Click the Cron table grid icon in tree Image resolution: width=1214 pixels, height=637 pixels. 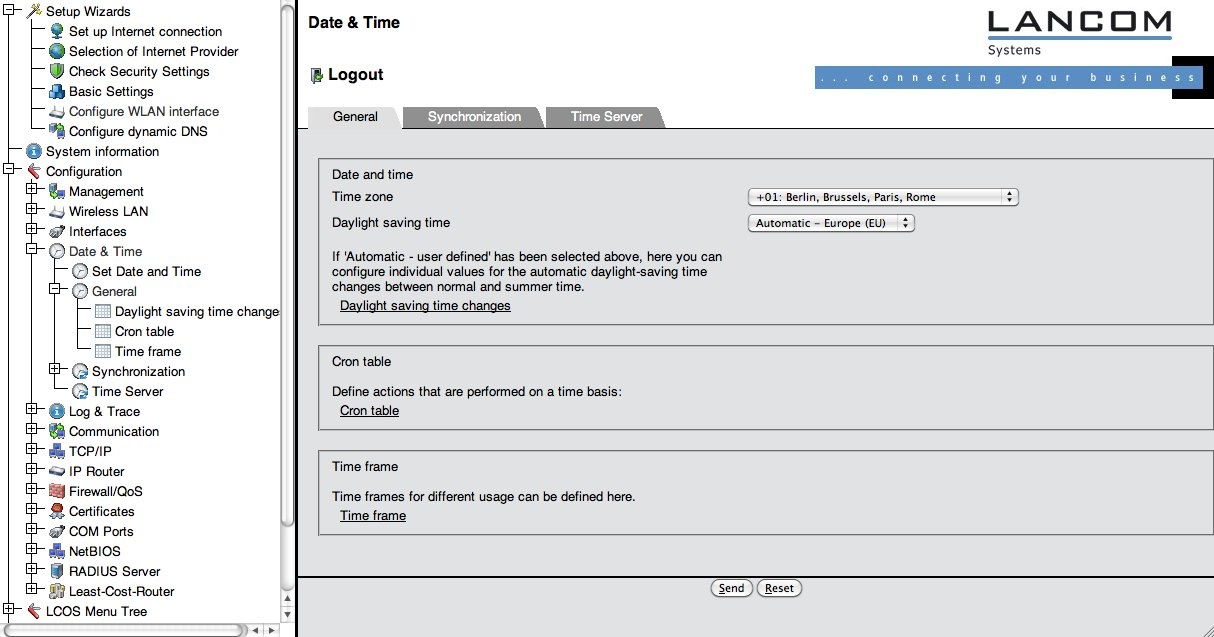tap(103, 331)
